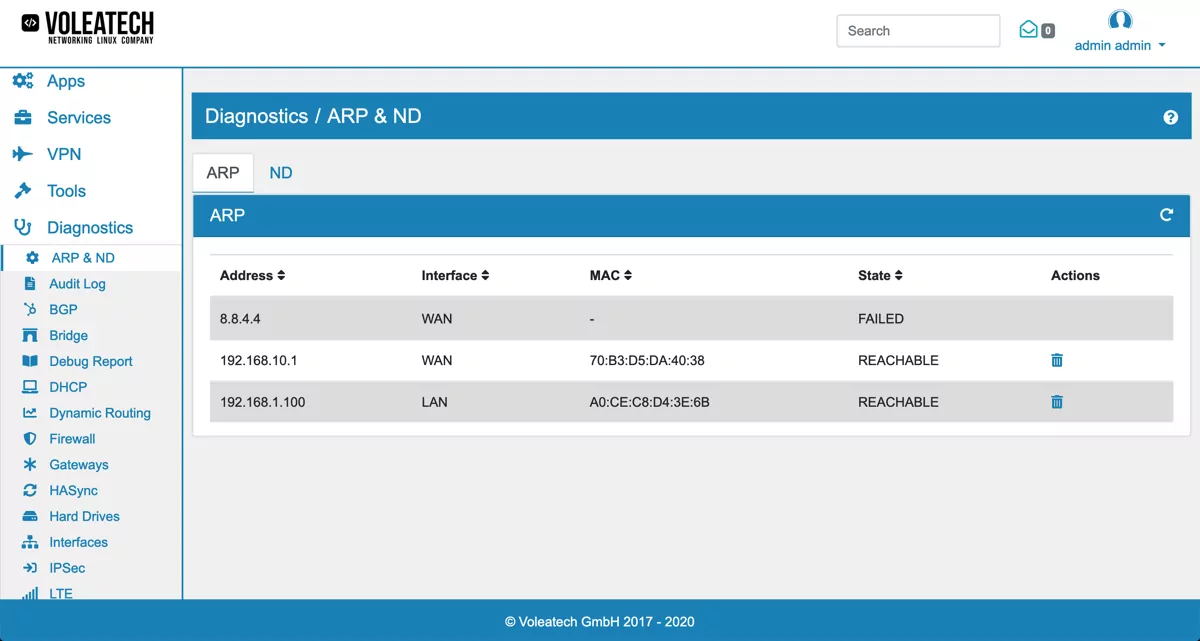
Task: Refresh the ARP table with reload icon
Action: [1166, 215]
